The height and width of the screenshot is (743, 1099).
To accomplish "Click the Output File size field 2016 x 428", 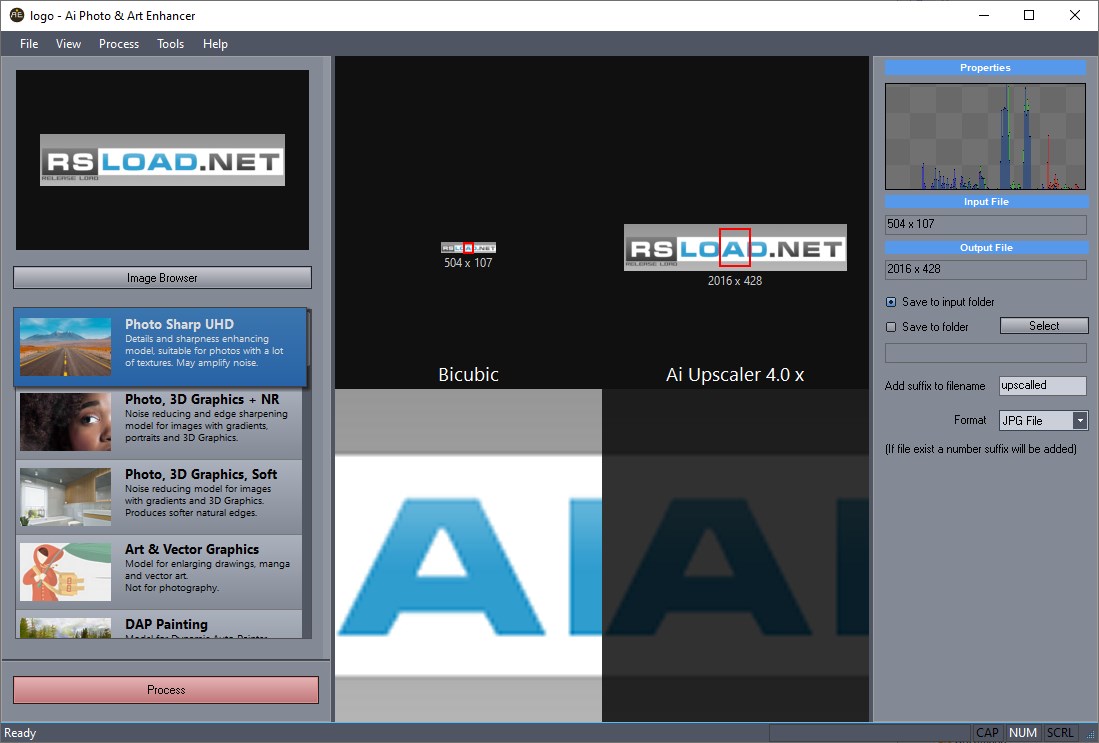I will coord(985,269).
